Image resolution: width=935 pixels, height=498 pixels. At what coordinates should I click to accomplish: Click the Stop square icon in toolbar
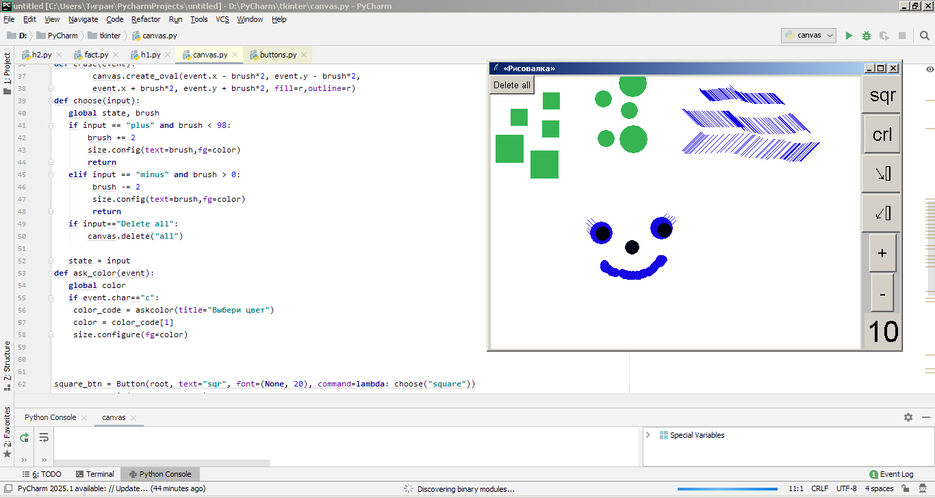coord(902,36)
